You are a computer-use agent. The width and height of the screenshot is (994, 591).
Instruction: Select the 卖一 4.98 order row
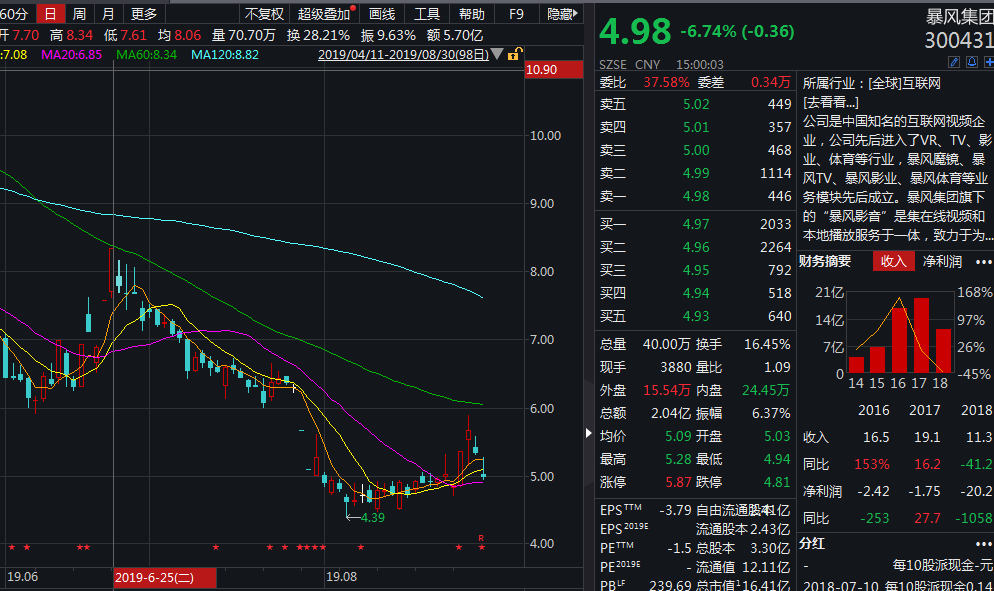[x=695, y=197]
